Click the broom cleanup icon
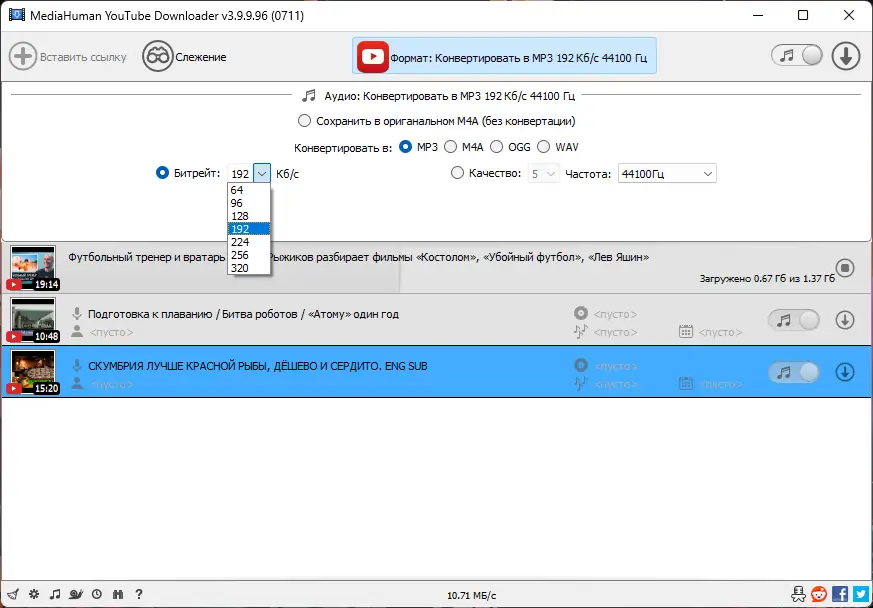This screenshot has width=873, height=608. 14,595
